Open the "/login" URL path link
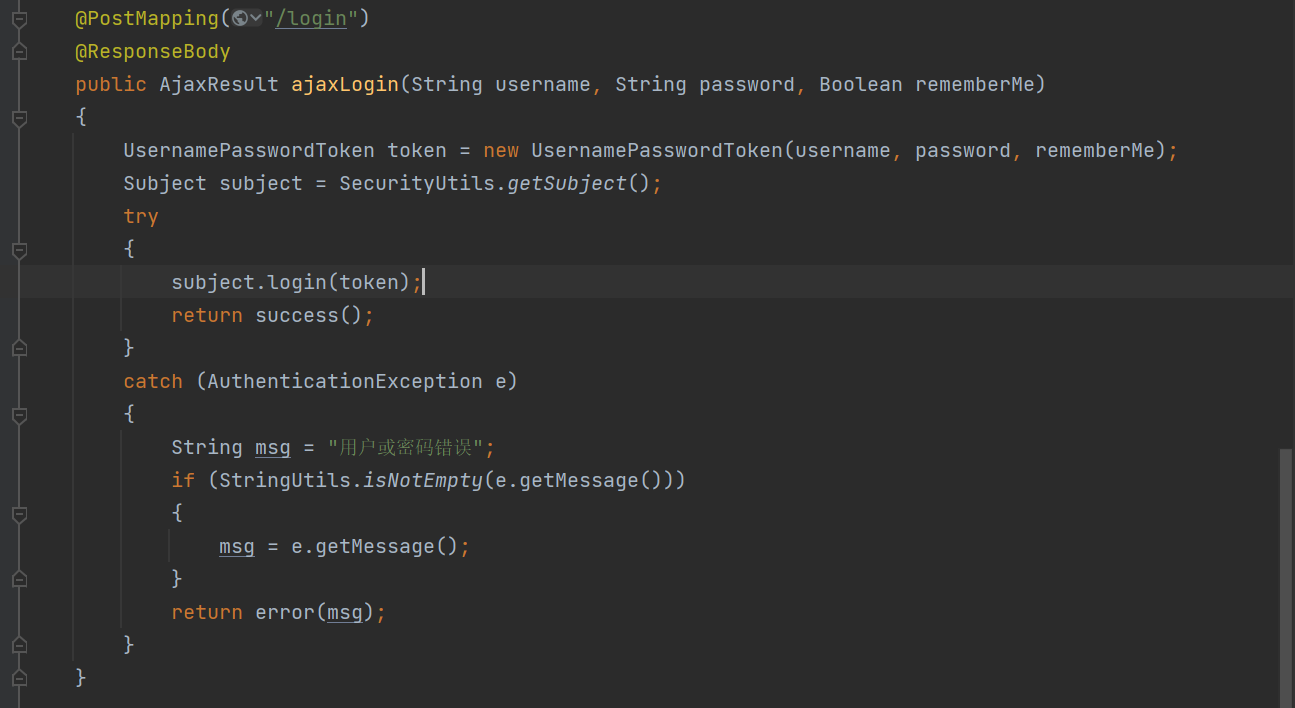 pos(310,18)
